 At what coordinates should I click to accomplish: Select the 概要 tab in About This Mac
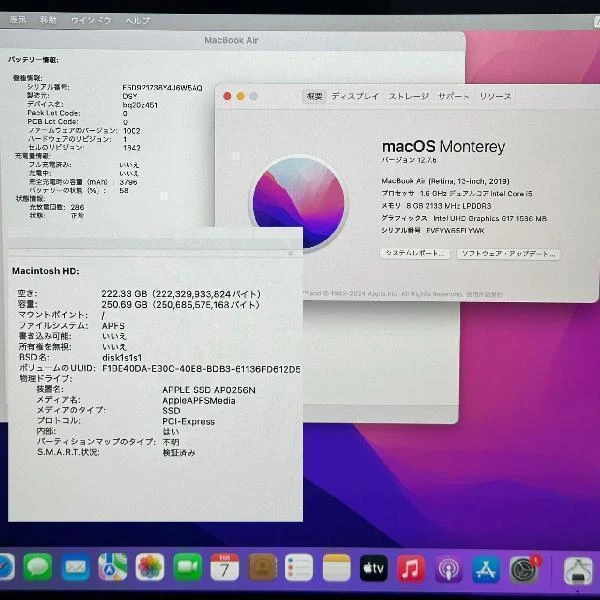click(314, 96)
